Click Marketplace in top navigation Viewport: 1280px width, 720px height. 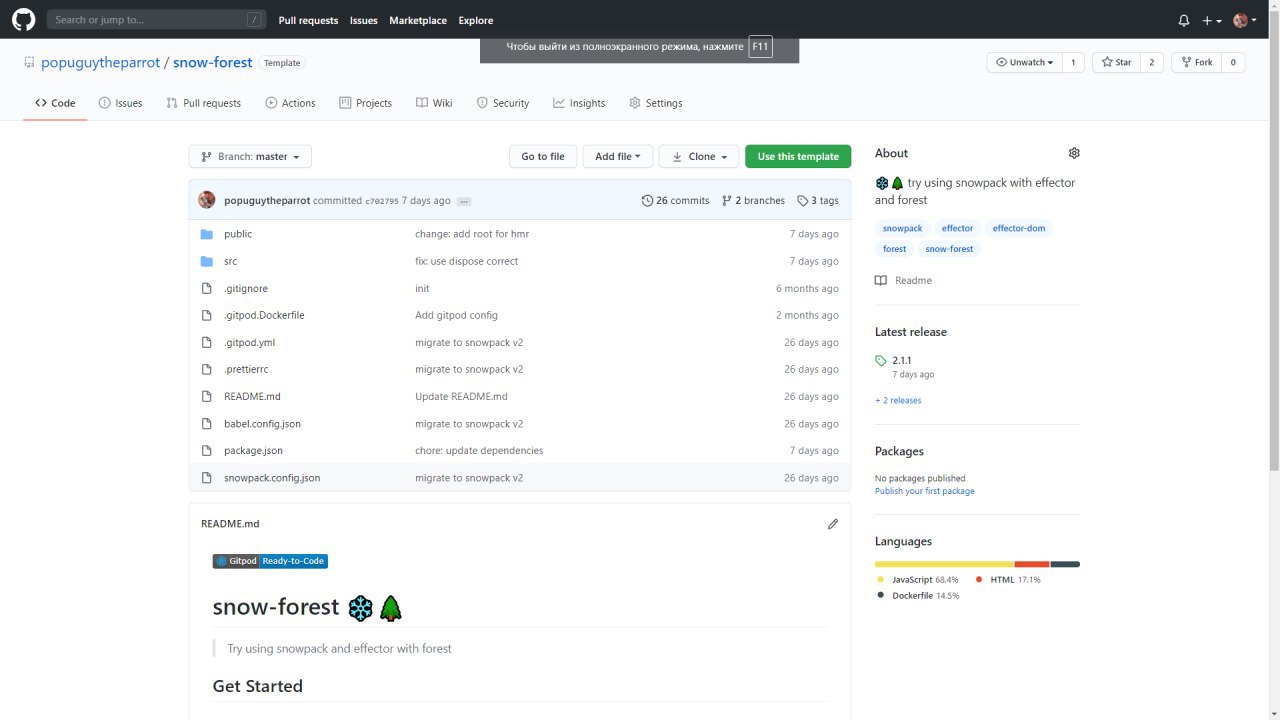[418, 20]
